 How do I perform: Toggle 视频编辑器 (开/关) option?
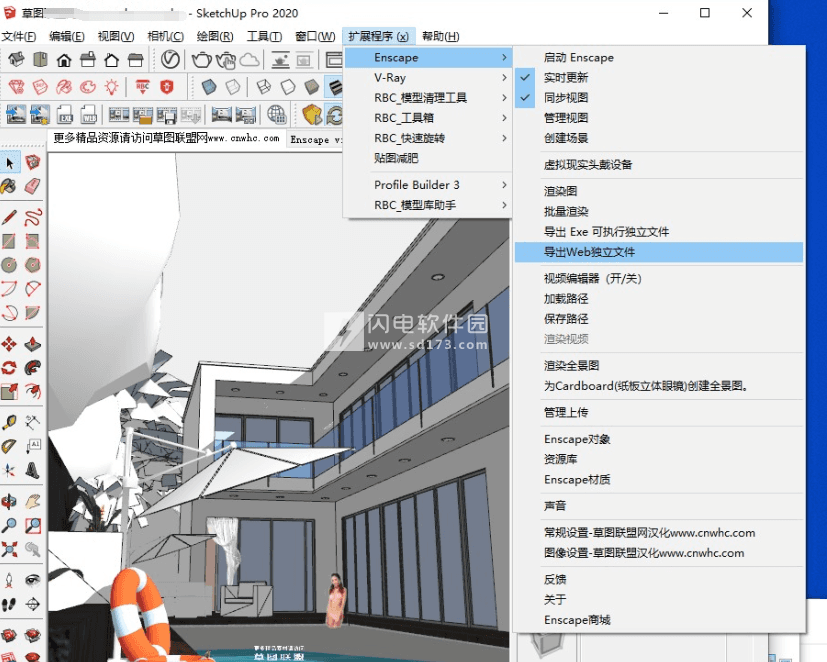pos(659,279)
